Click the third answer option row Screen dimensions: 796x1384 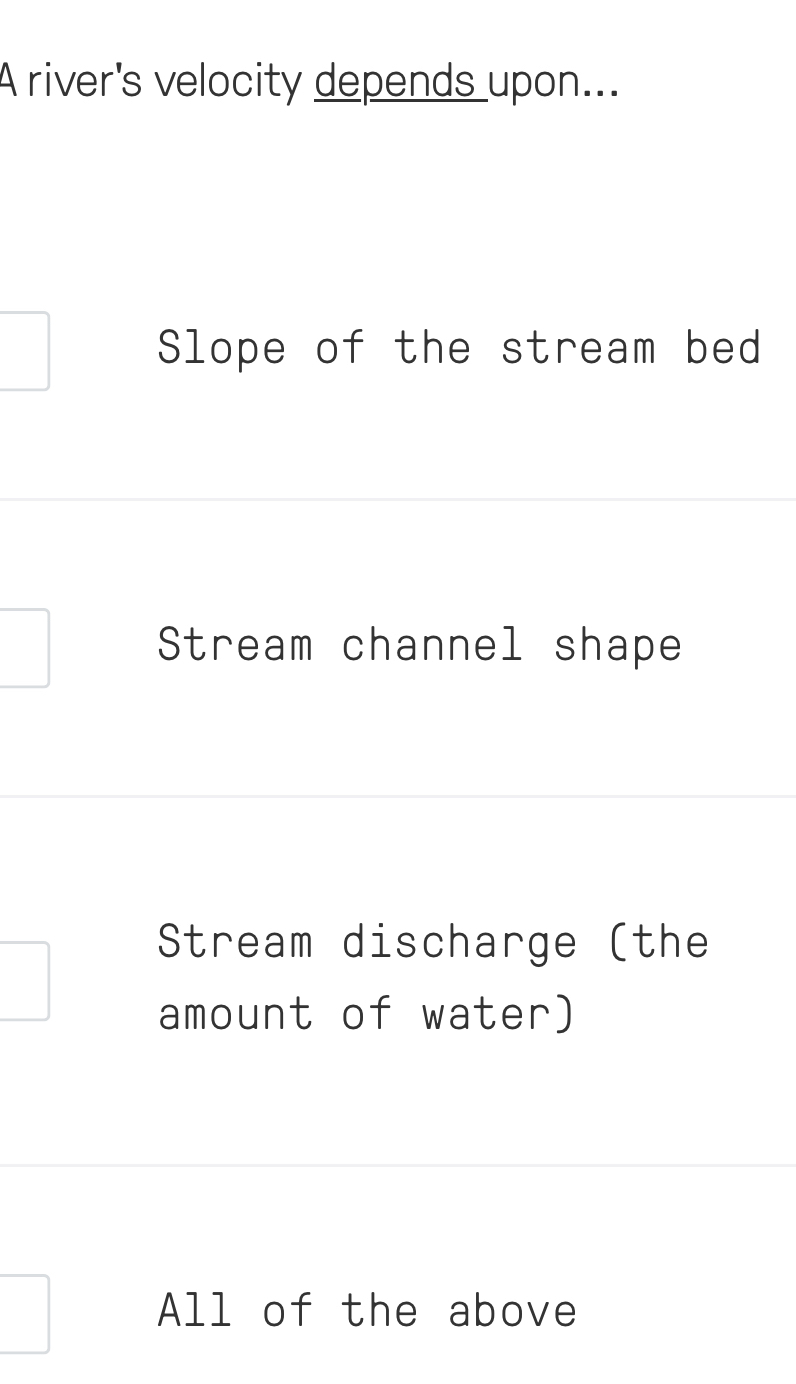400,979
